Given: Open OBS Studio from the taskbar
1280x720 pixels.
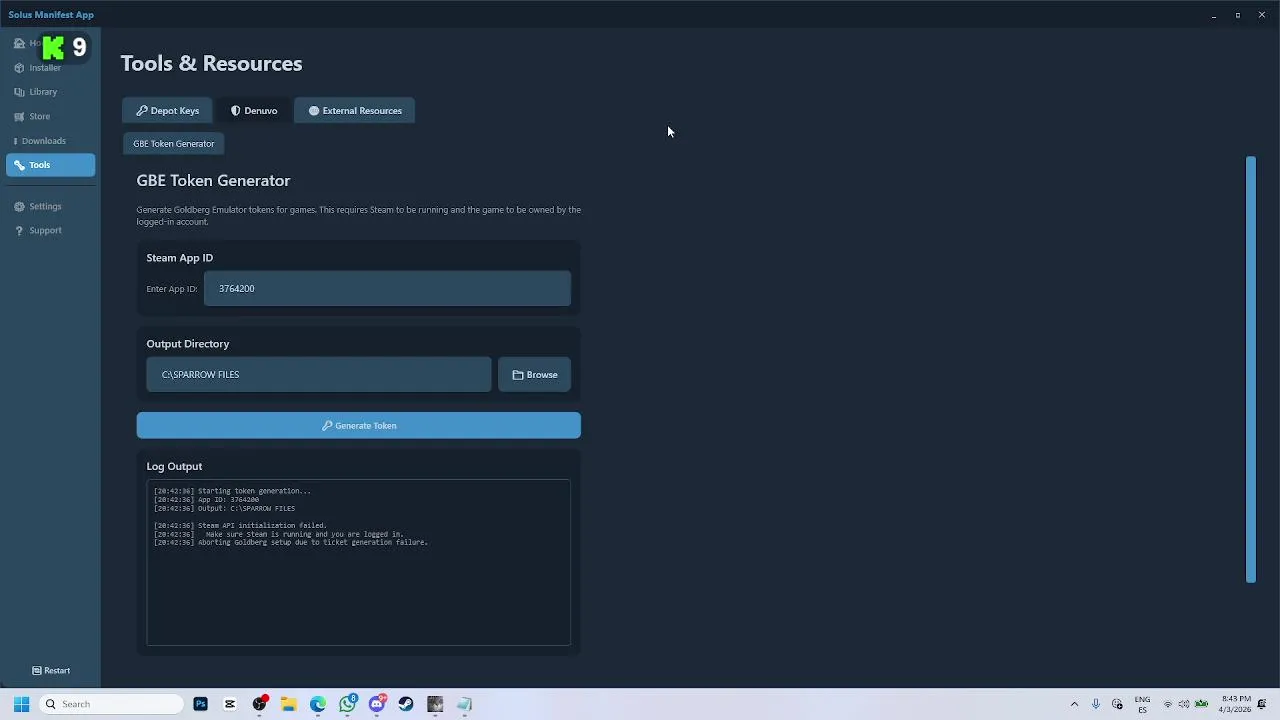Looking at the screenshot, I should coord(260,704).
